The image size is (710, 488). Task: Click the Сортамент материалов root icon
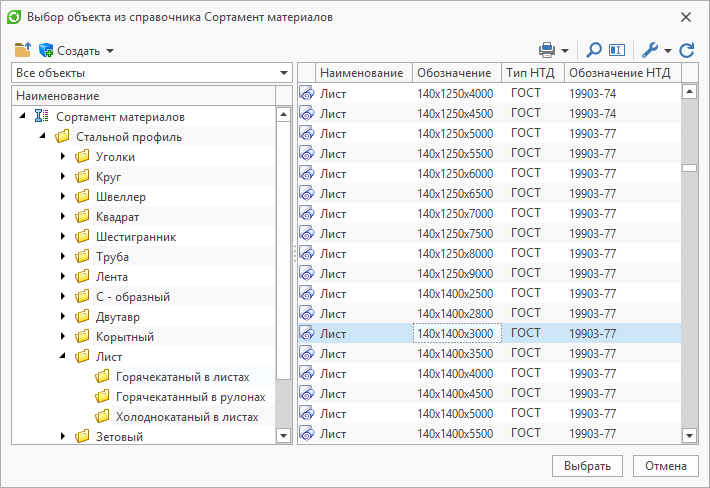41,116
